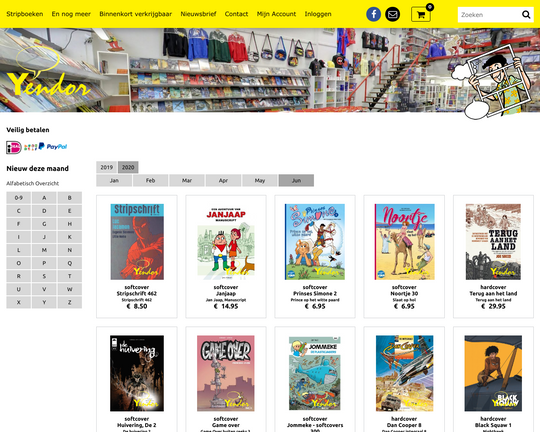Open the Stripboeken menu
540x432 pixels.
coord(25,14)
